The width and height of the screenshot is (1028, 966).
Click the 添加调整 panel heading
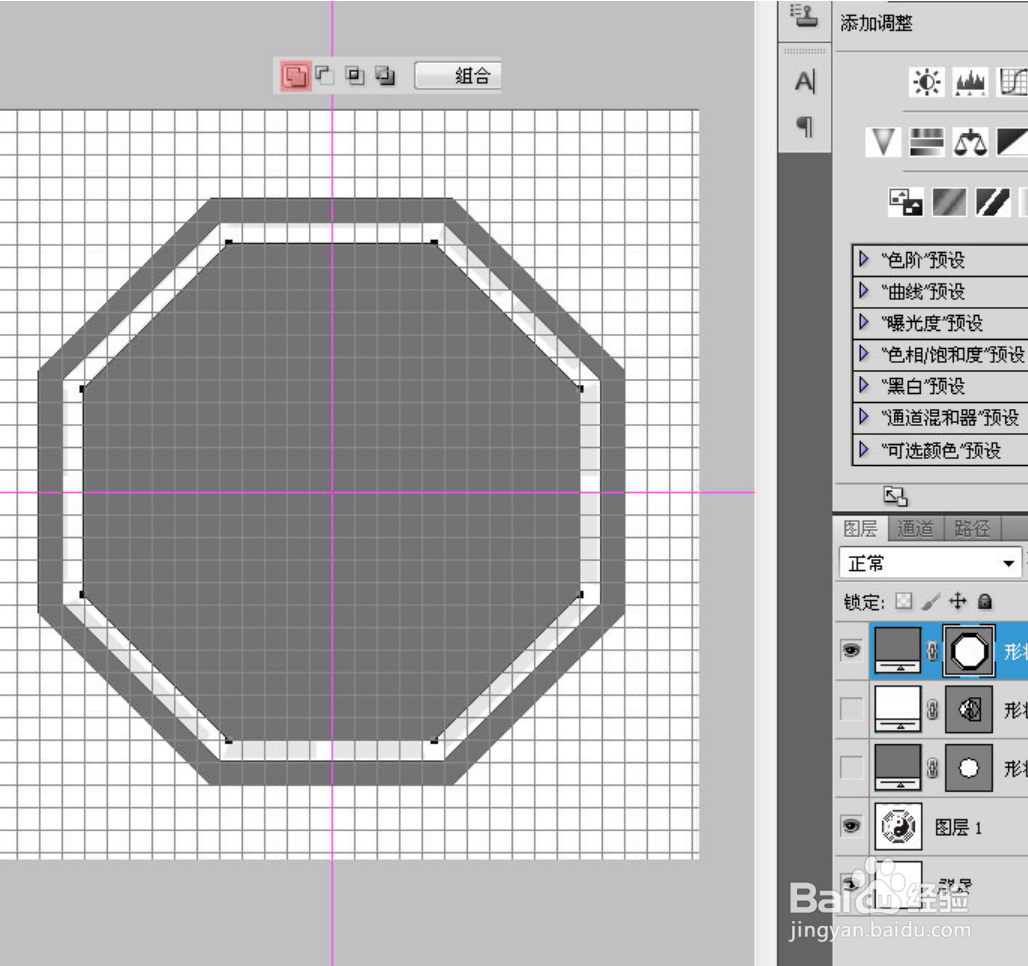[x=876, y=24]
